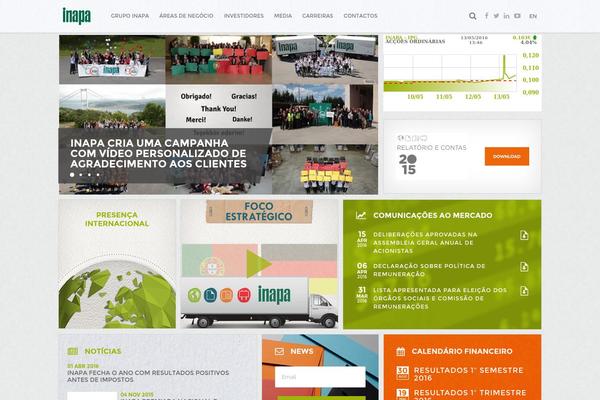Open the Media menu
The image size is (600, 400).
click(x=283, y=16)
